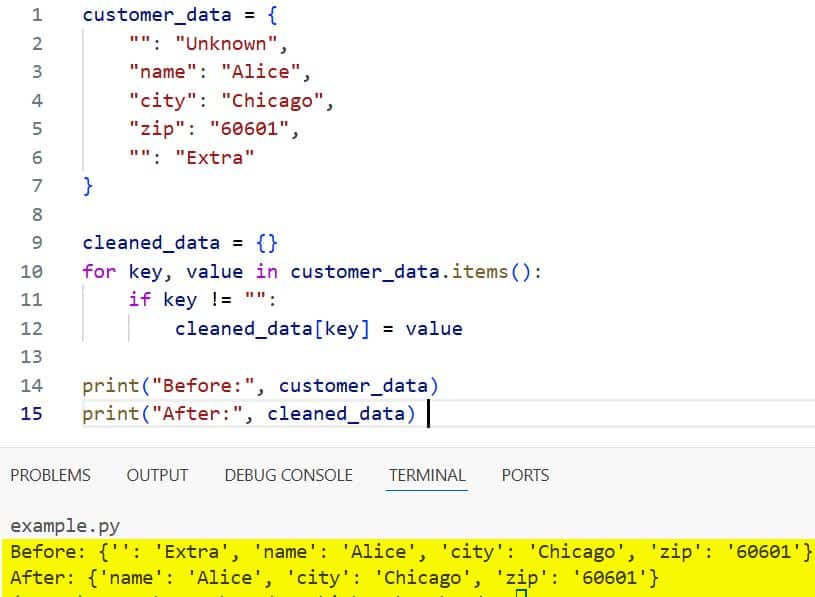Click line number 1 in the gutter

[x=37, y=15]
